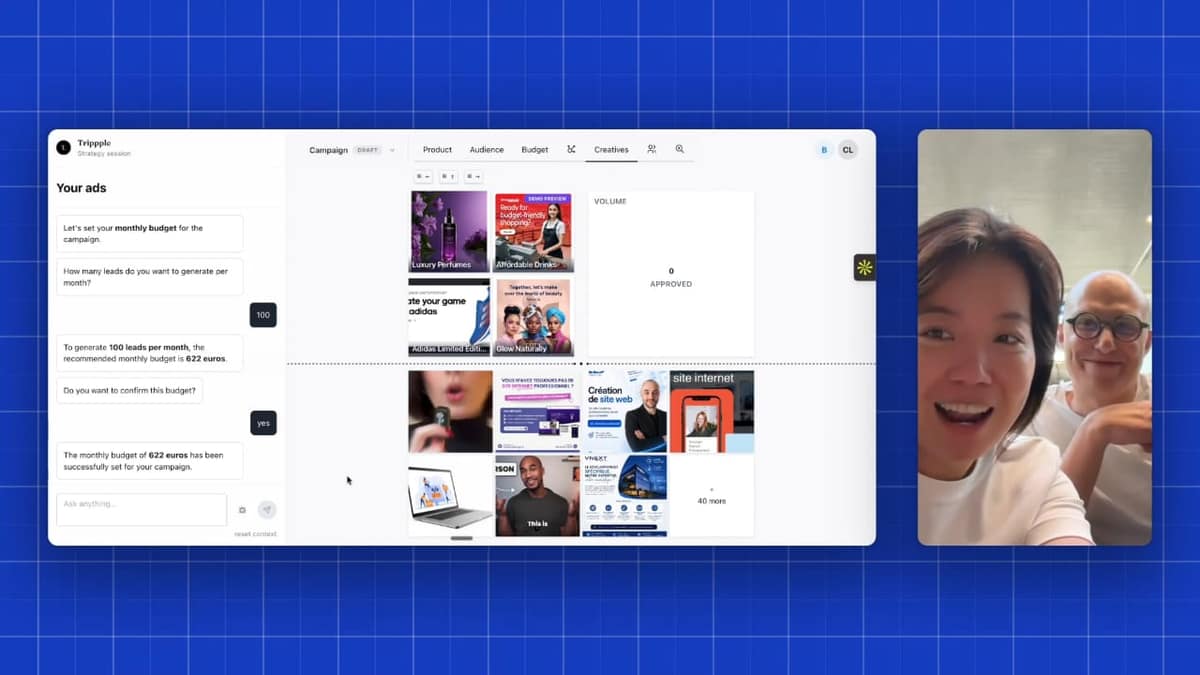Image resolution: width=1200 pixels, height=675 pixels.
Task: Click the magnifier search icon in tabs
Action: 680,149
